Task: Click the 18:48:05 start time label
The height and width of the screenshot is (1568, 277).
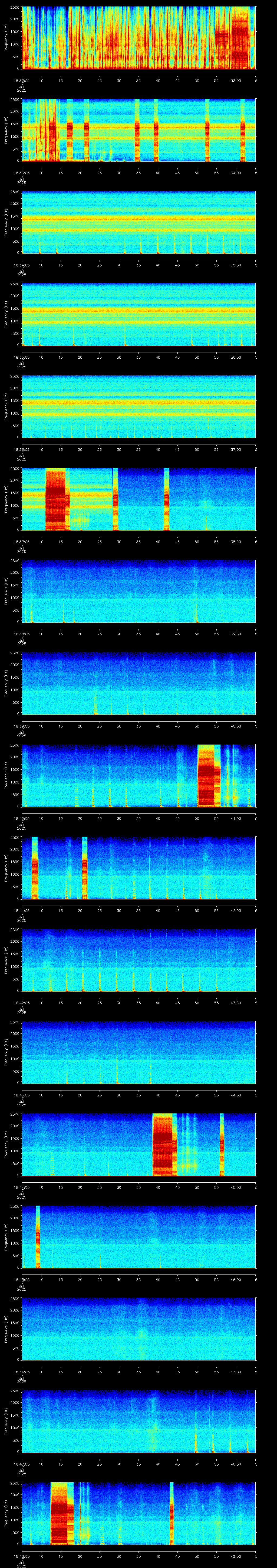Action: [x=21, y=1556]
